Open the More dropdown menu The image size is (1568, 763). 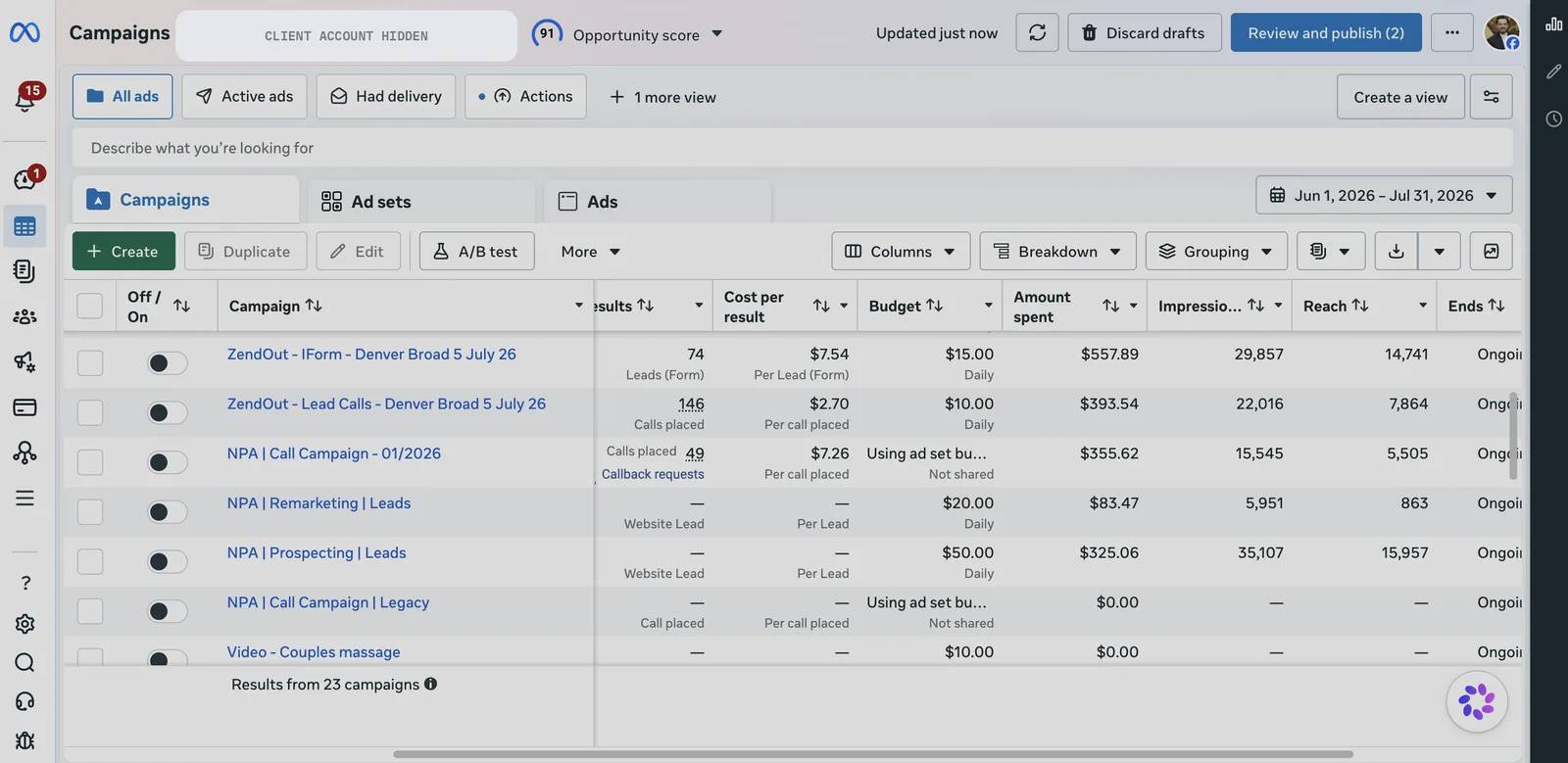(x=591, y=252)
